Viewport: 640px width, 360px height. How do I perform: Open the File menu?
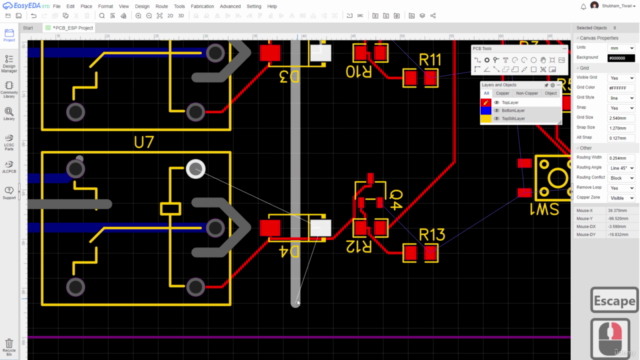pos(57,7)
